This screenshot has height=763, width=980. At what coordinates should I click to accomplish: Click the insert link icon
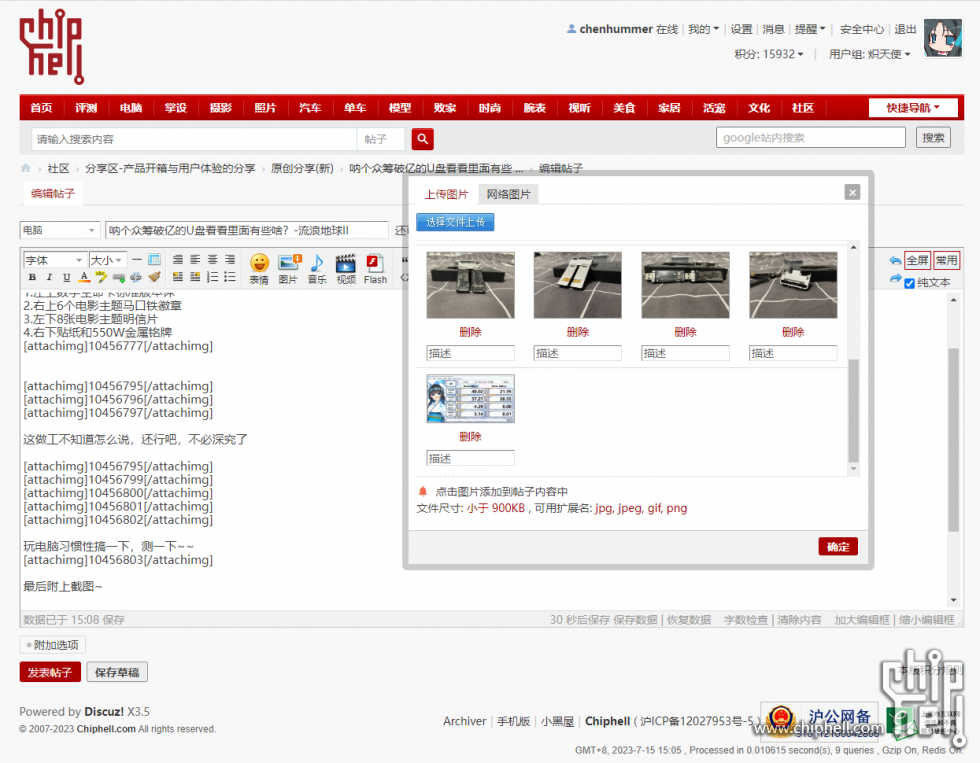coord(118,277)
